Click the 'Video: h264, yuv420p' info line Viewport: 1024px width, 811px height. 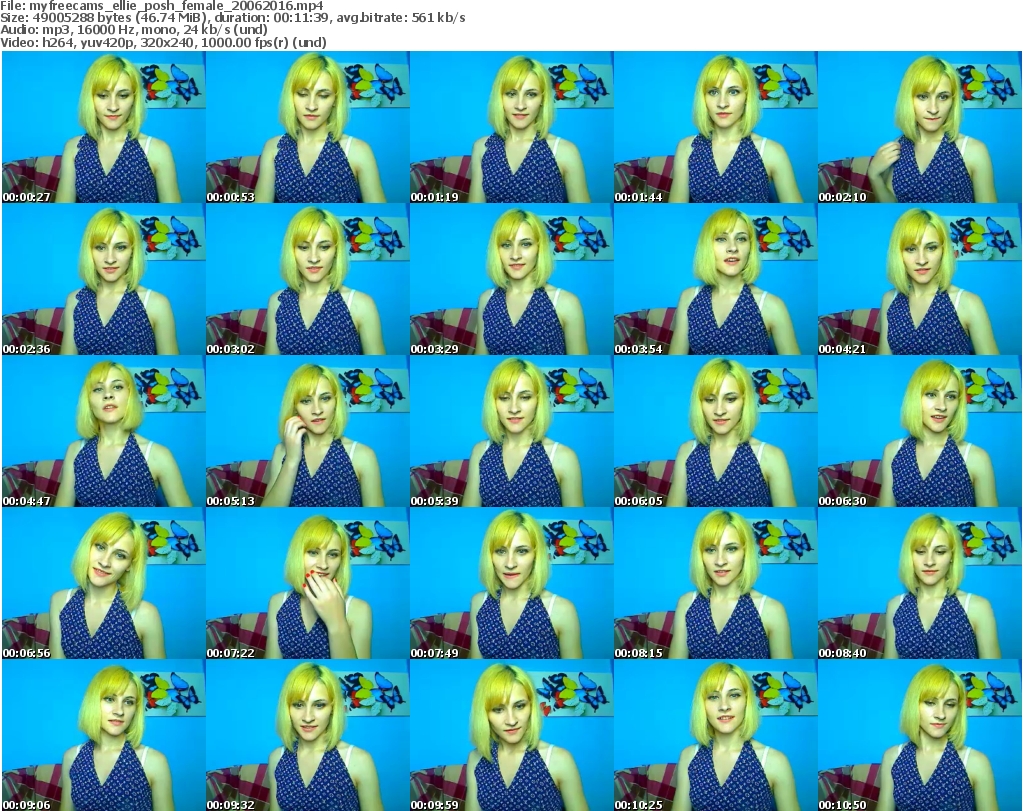tap(163, 42)
